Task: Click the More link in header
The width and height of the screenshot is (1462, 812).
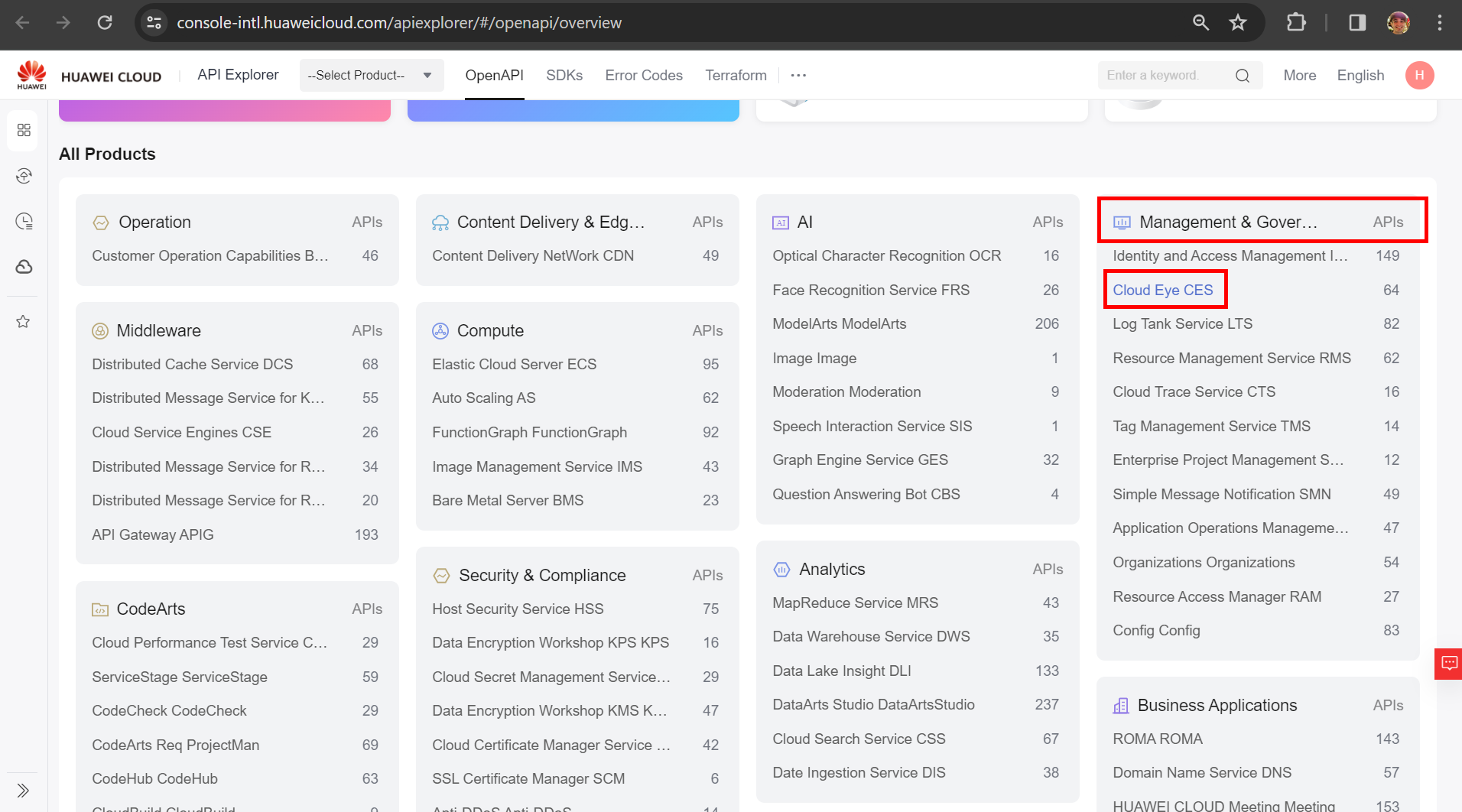Action: pyautogui.click(x=1299, y=75)
